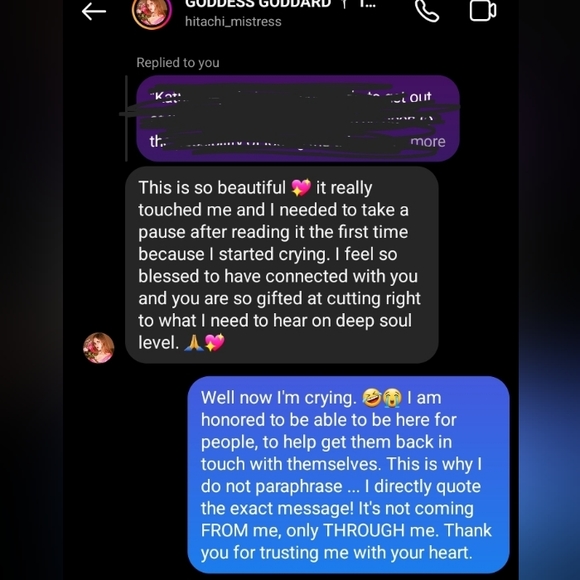
Task: Start an audio call with phone icon
Action: [x=427, y=10]
